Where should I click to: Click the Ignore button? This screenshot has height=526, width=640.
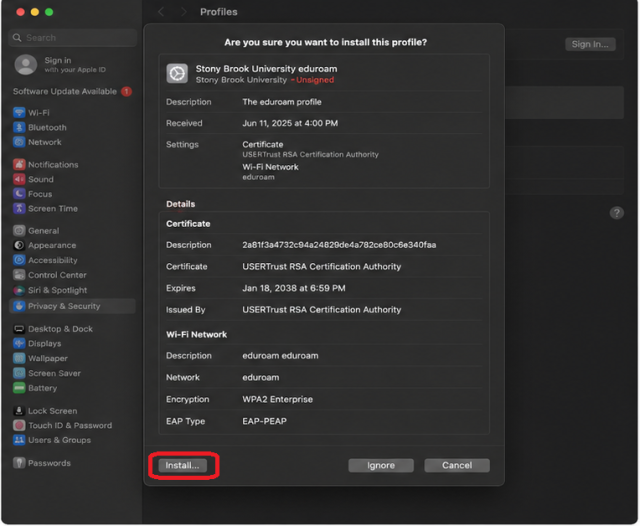[x=381, y=465]
